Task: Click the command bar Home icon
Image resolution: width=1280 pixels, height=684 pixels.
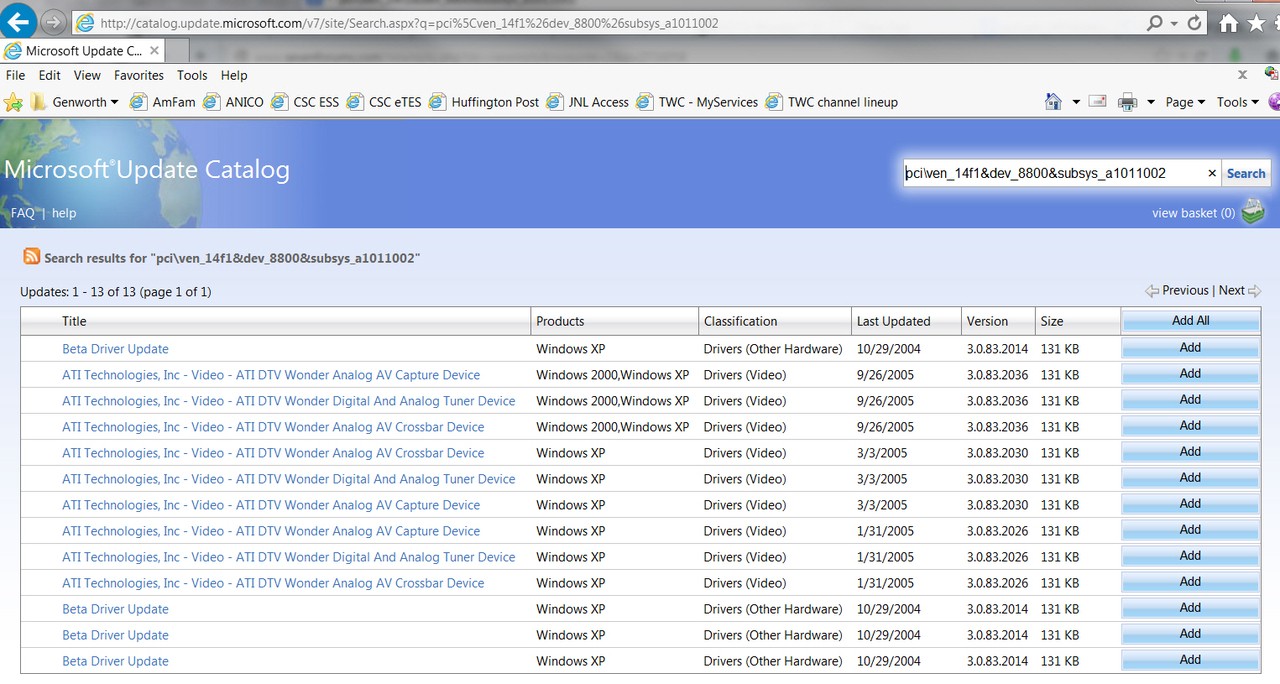Action: click(1053, 102)
